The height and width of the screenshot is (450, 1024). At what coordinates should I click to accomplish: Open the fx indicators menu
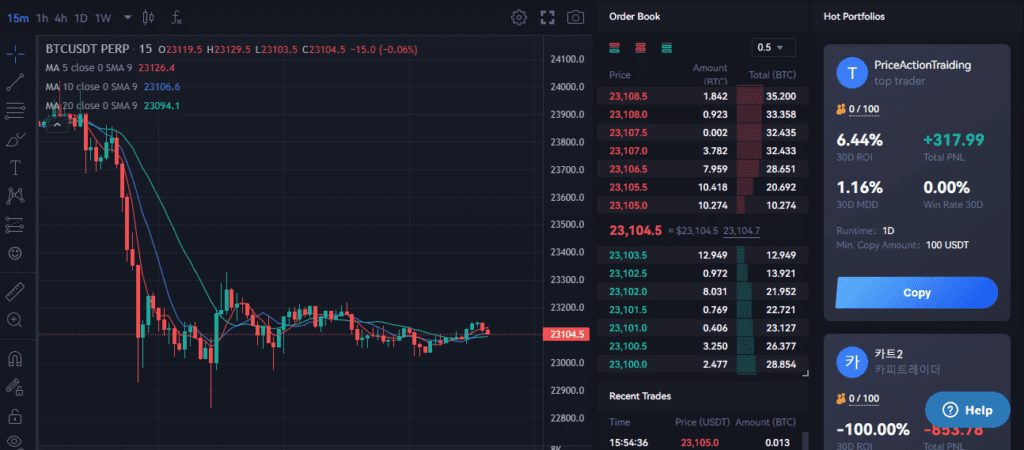click(x=176, y=18)
